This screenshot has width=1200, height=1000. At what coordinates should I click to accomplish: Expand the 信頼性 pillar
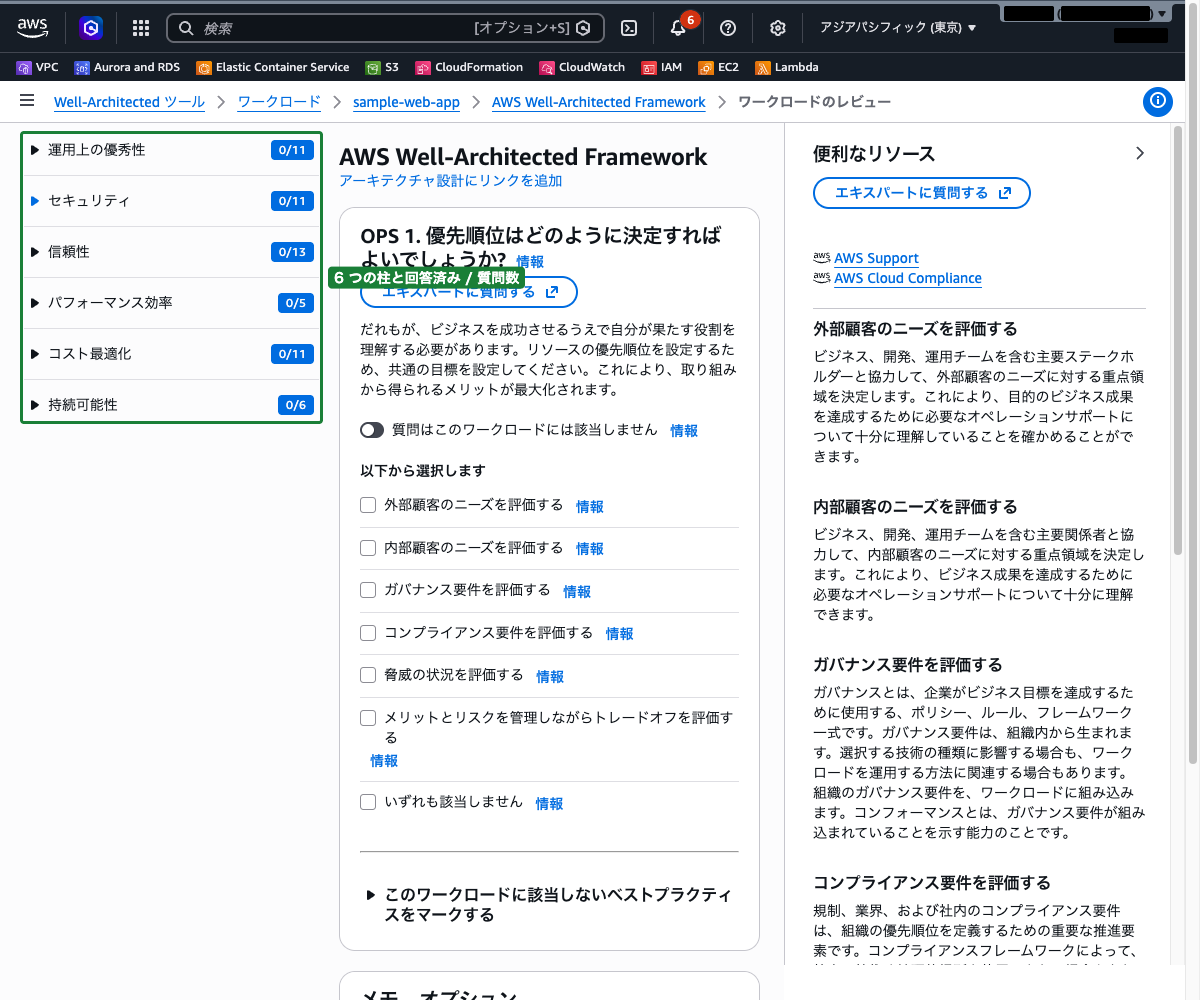(x=35, y=252)
